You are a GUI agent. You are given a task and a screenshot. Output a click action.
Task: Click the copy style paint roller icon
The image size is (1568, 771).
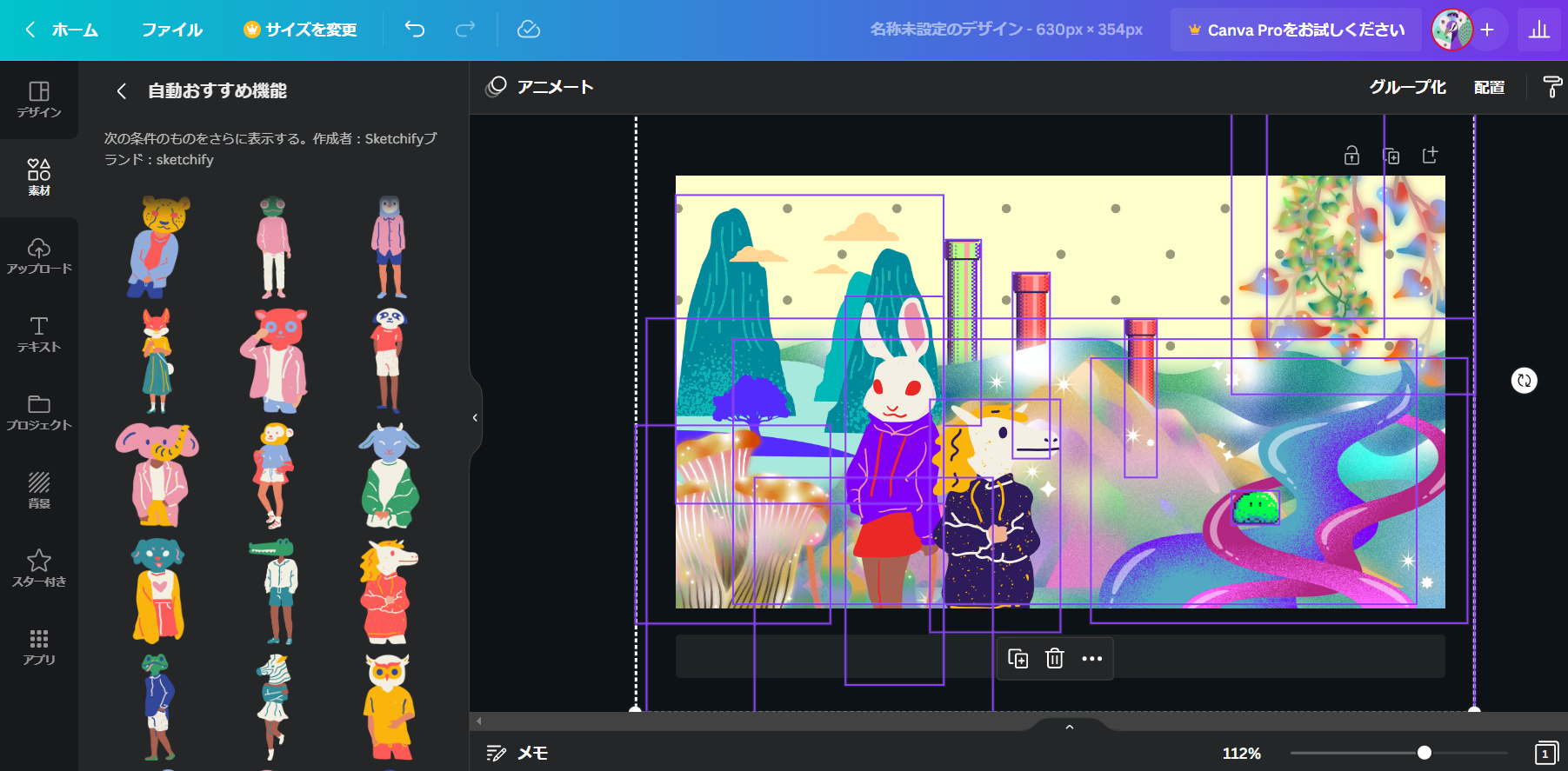click(x=1551, y=87)
